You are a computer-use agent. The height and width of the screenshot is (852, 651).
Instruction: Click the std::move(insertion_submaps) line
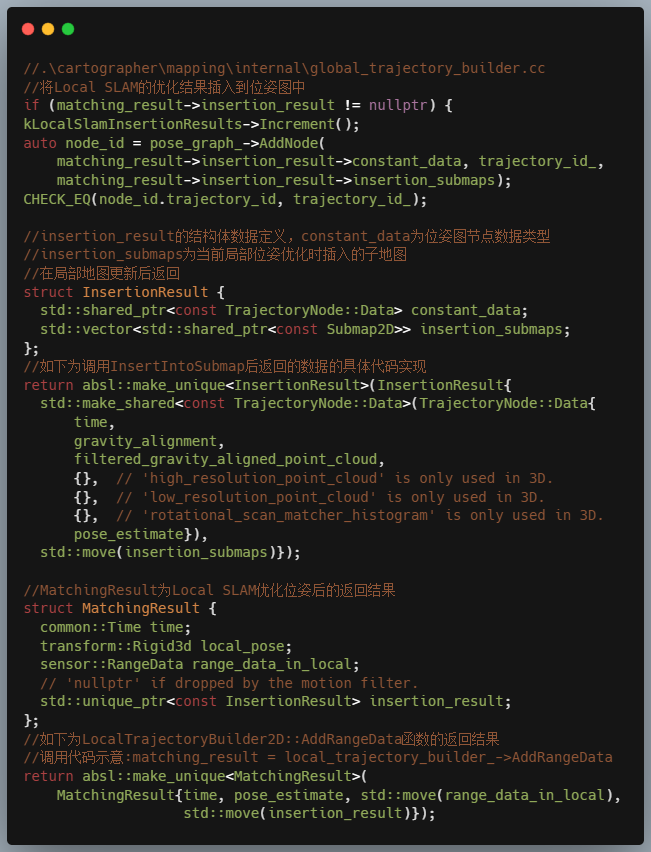click(x=170, y=552)
